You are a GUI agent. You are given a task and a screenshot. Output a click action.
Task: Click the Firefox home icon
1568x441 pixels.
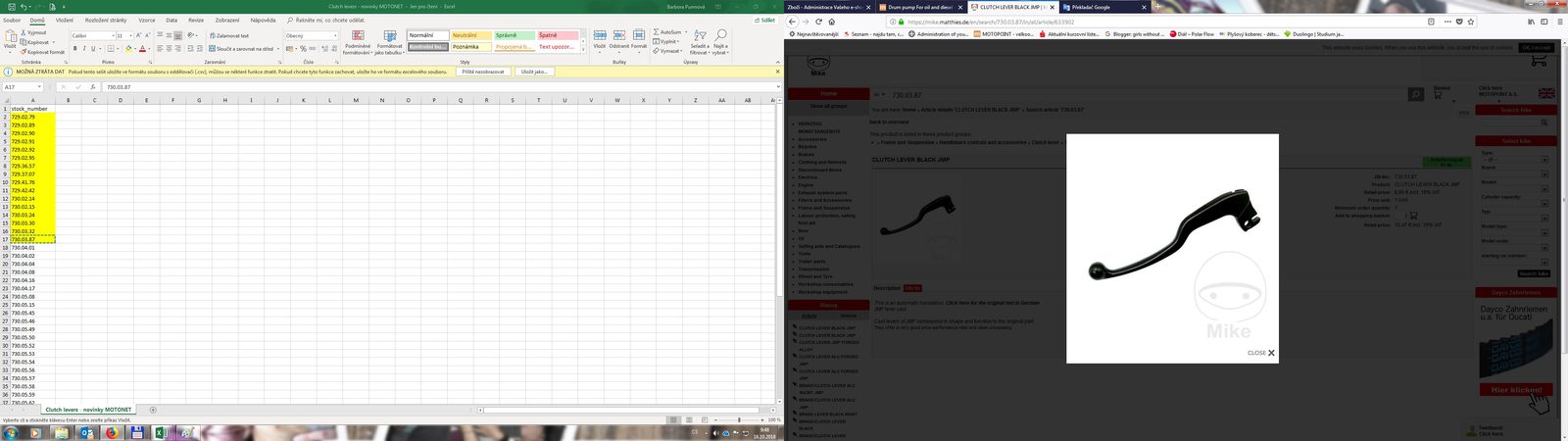pyautogui.click(x=834, y=22)
